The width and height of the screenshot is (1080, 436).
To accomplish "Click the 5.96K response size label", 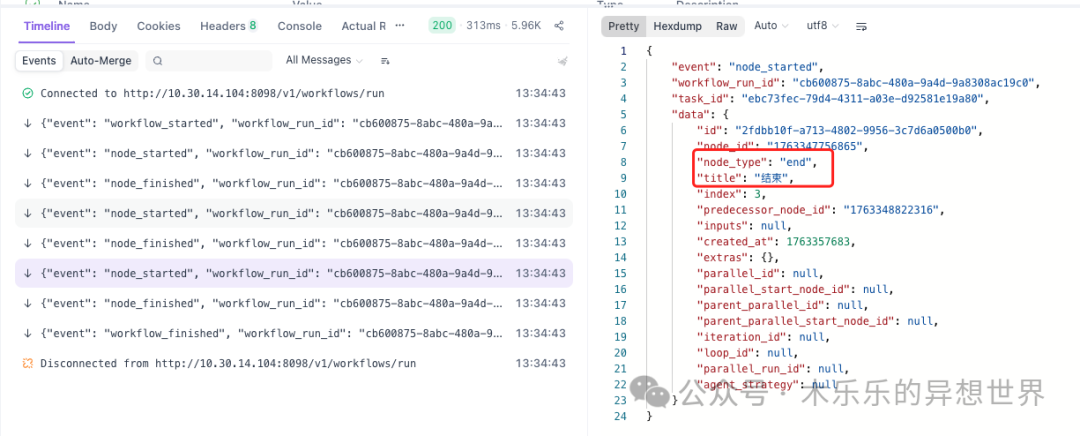I will (526, 25).
